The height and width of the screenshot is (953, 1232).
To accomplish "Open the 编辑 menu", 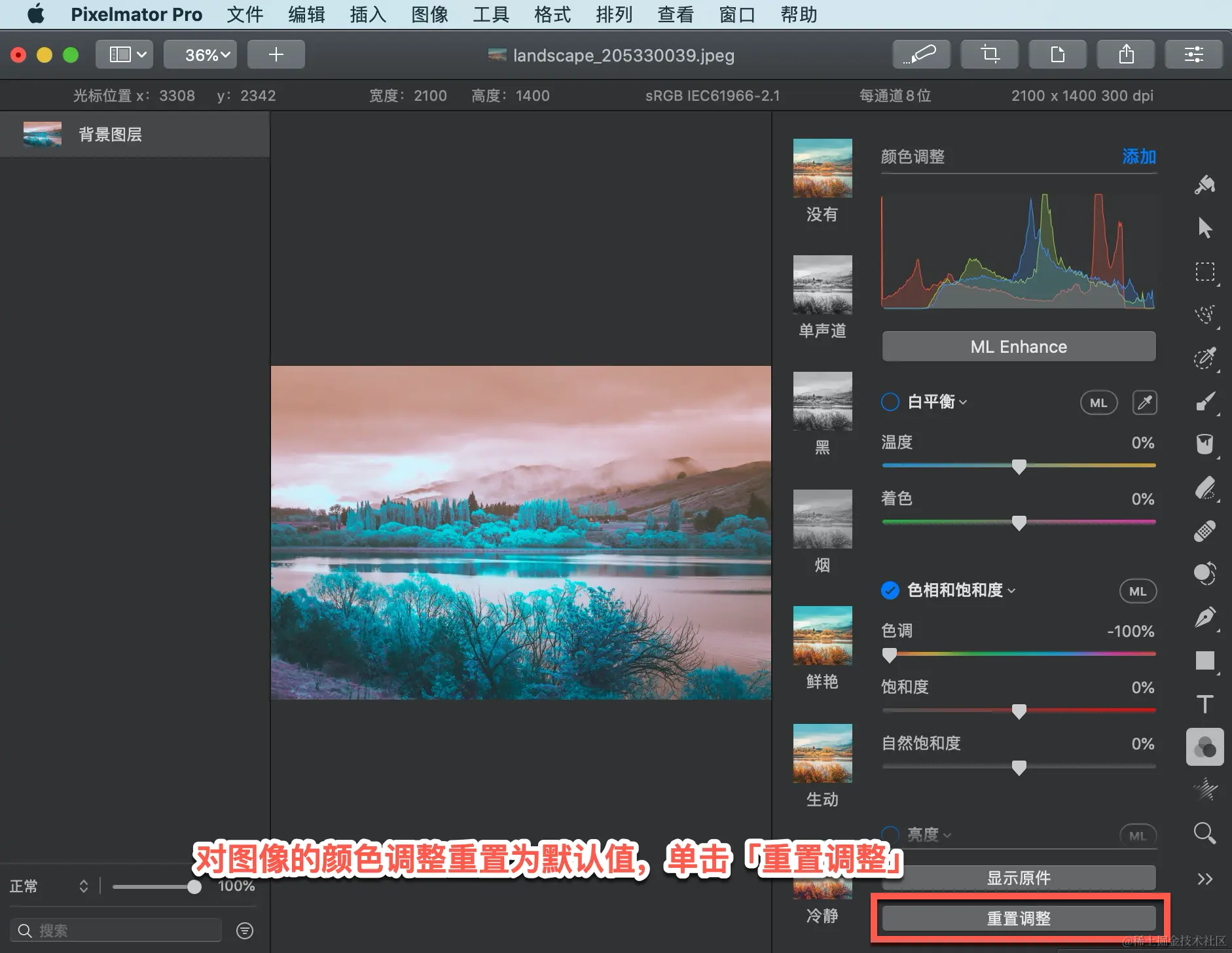I will point(306,14).
